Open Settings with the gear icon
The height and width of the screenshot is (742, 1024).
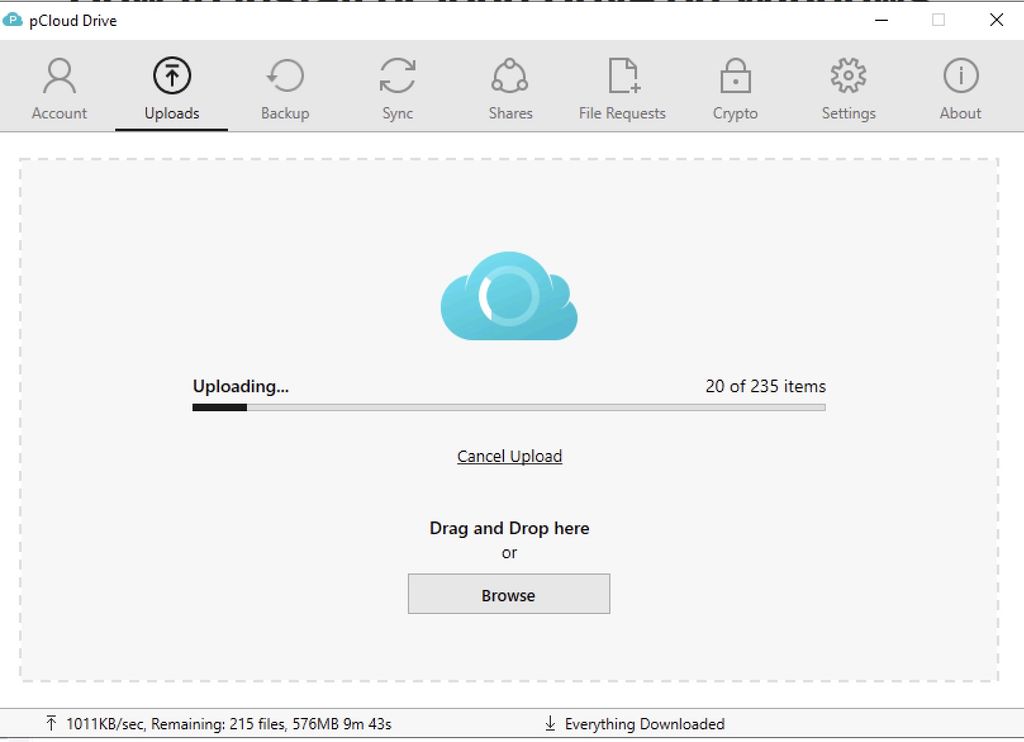[848, 74]
